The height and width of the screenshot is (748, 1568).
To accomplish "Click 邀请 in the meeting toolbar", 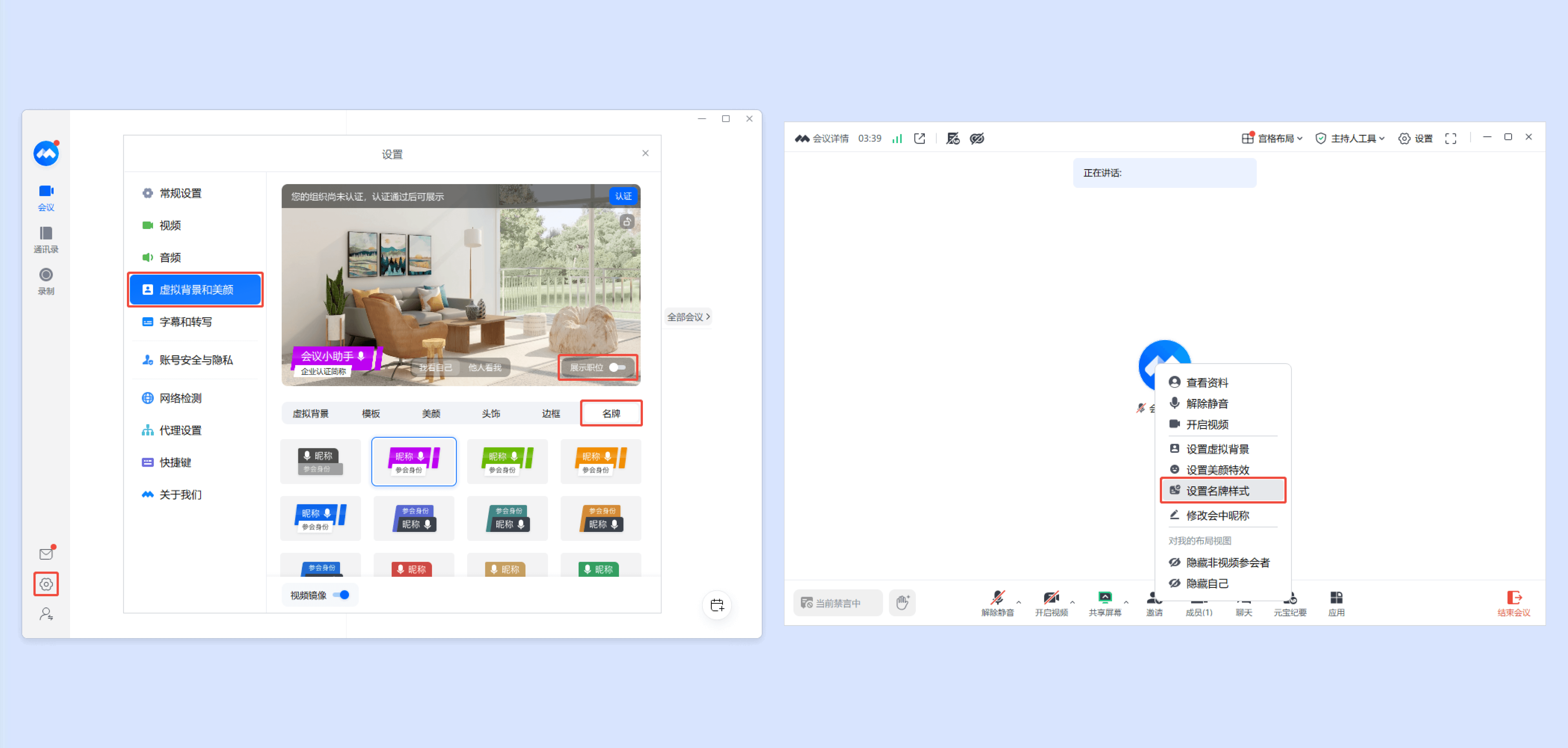I will (1154, 603).
